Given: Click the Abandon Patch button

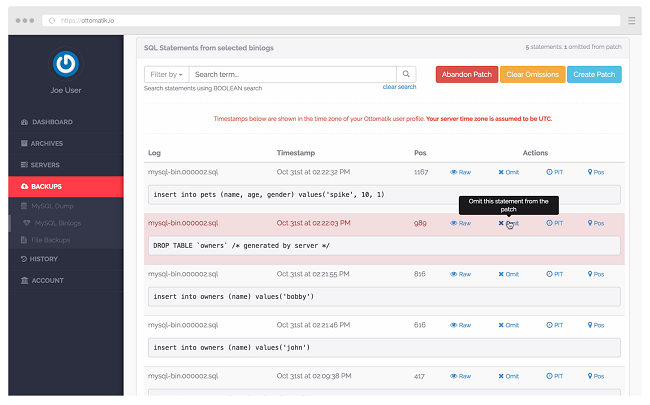Looking at the screenshot, I should point(467,75).
